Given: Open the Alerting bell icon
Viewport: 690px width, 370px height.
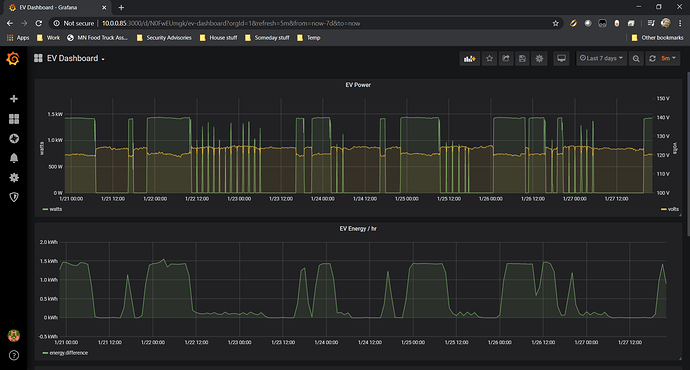Looking at the screenshot, I should [14, 158].
